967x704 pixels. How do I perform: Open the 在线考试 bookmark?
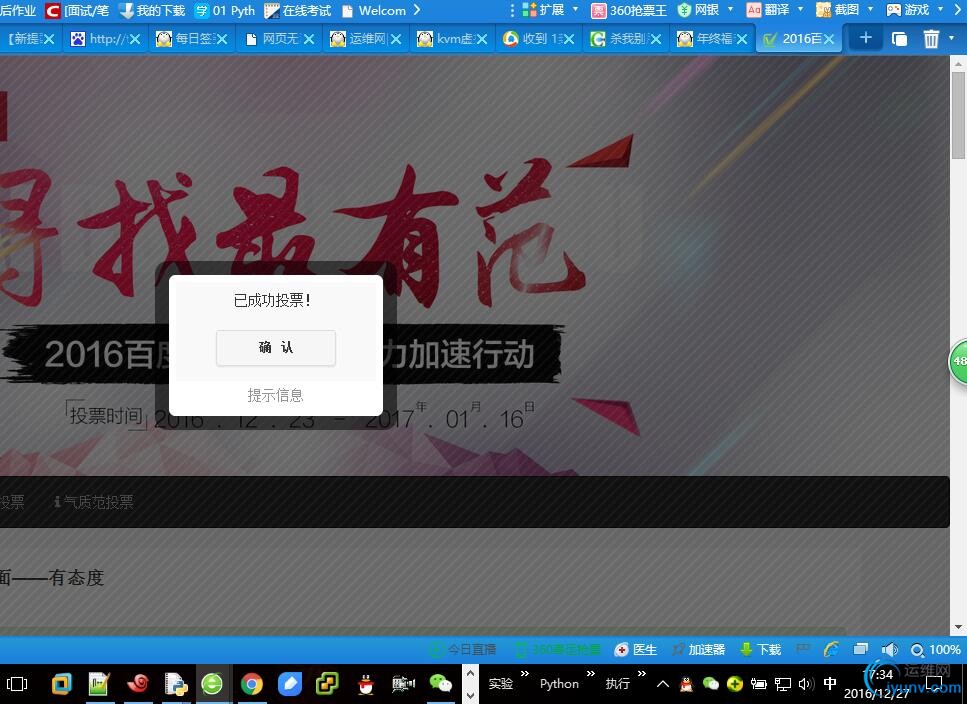click(298, 10)
